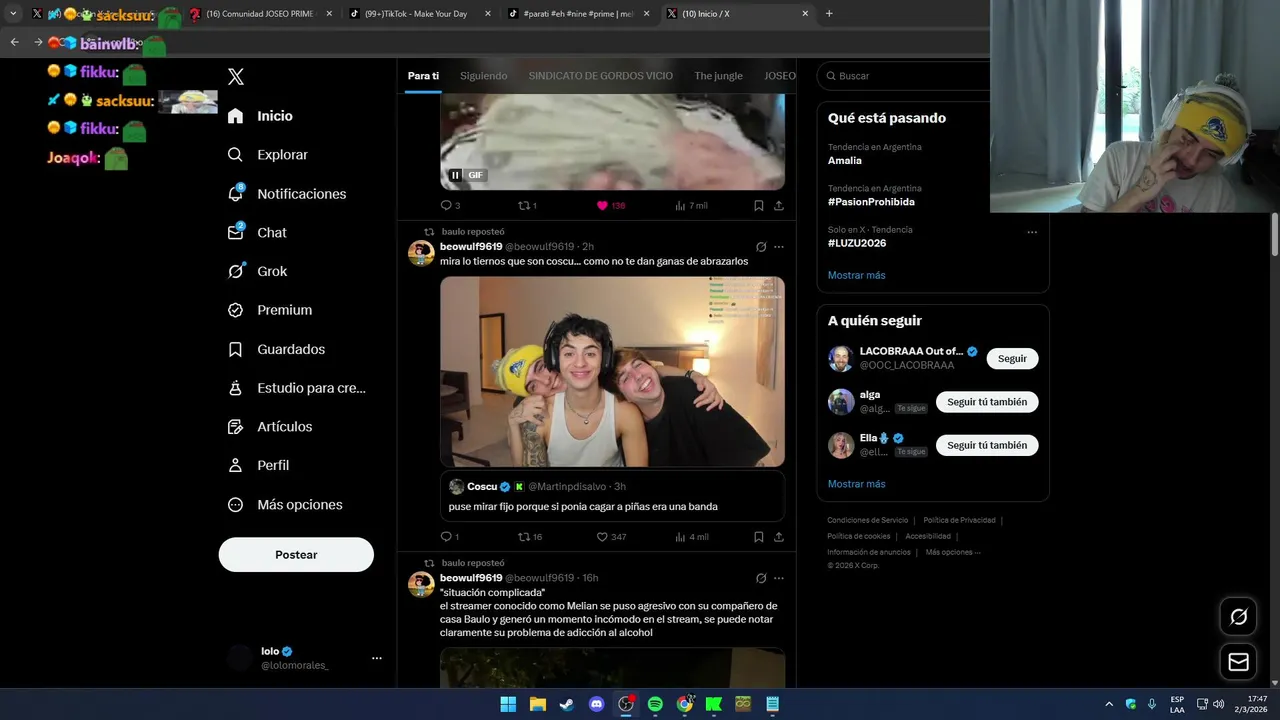Viewport: 1280px width, 720px height.
Task: Open SINDICATO DE GORDOS VICIO tab
Action: (600, 76)
